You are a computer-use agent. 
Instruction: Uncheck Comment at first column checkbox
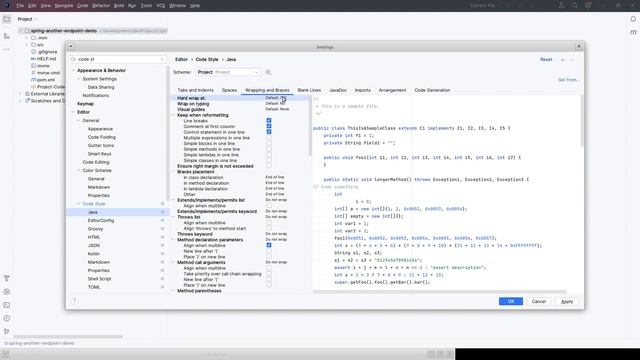click(x=269, y=127)
